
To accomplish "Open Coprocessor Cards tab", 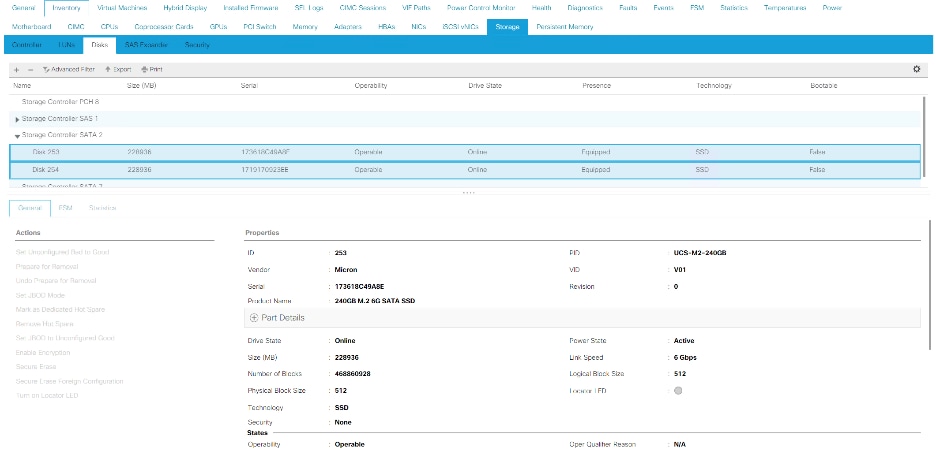I will 164,27.
